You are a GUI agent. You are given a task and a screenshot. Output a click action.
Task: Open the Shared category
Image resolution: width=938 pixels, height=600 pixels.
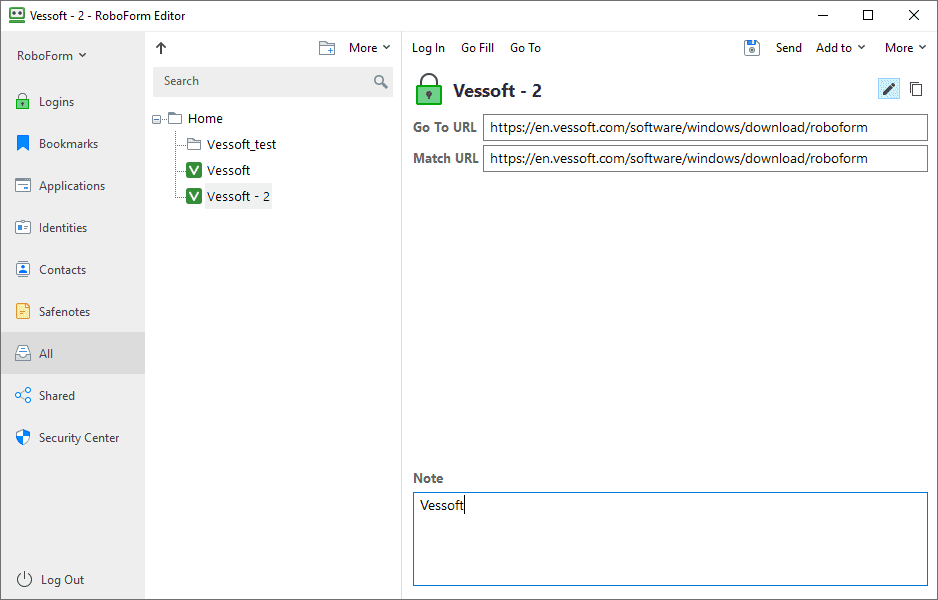click(x=72, y=395)
